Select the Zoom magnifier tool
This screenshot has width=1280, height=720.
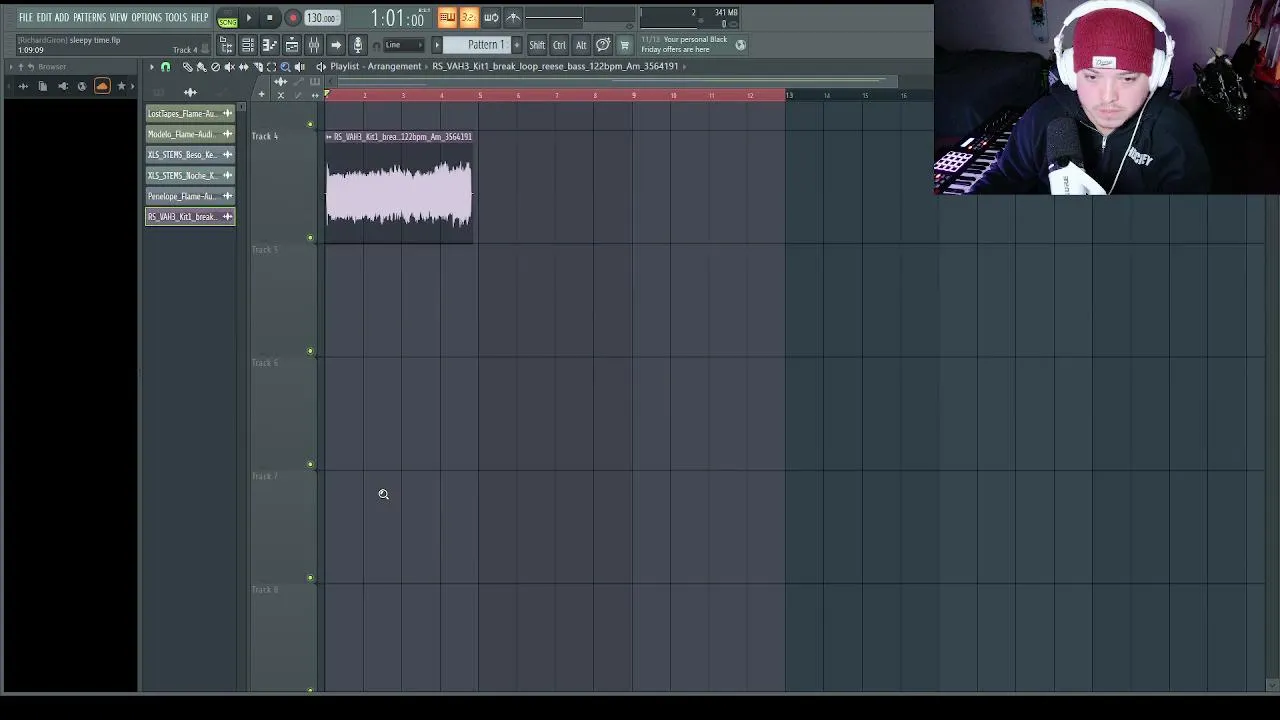285,66
